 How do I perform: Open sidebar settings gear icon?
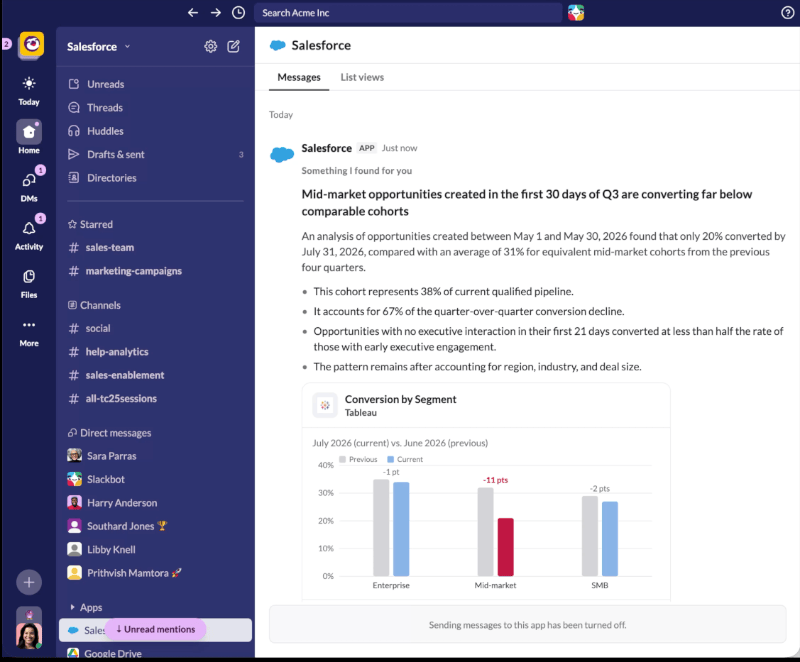211,46
